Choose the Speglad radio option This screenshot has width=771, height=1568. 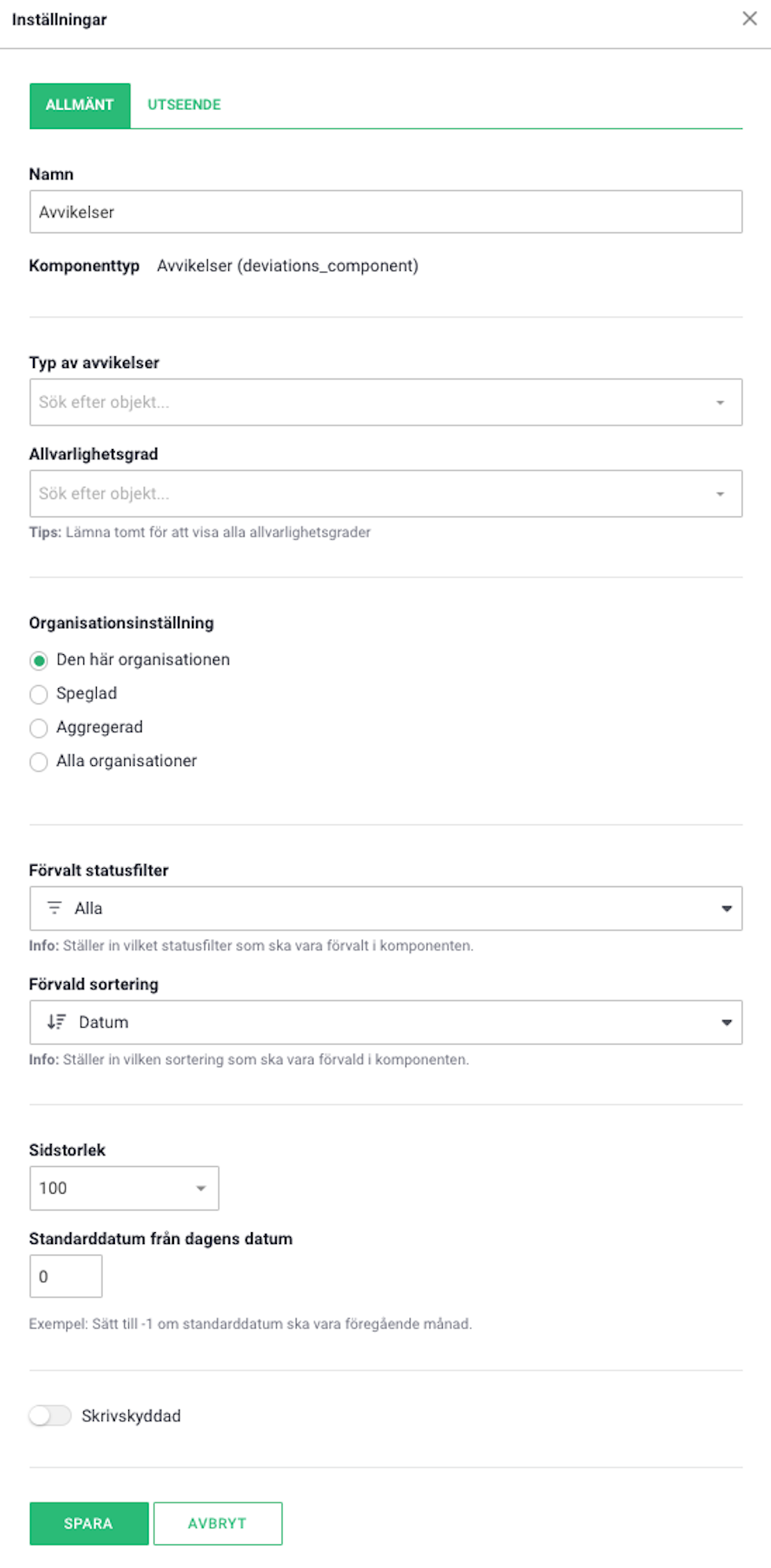39,694
